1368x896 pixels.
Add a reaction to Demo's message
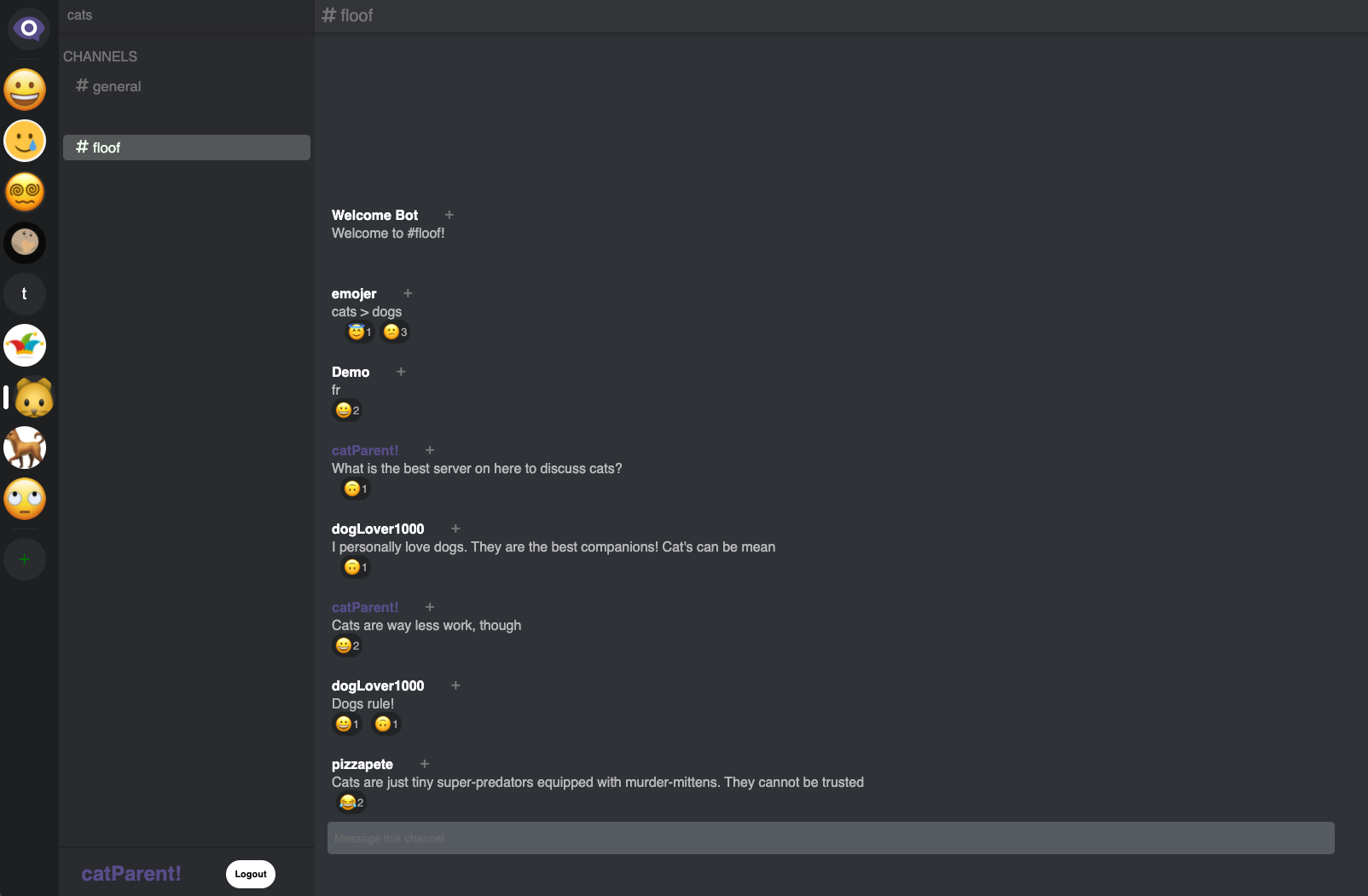401,372
